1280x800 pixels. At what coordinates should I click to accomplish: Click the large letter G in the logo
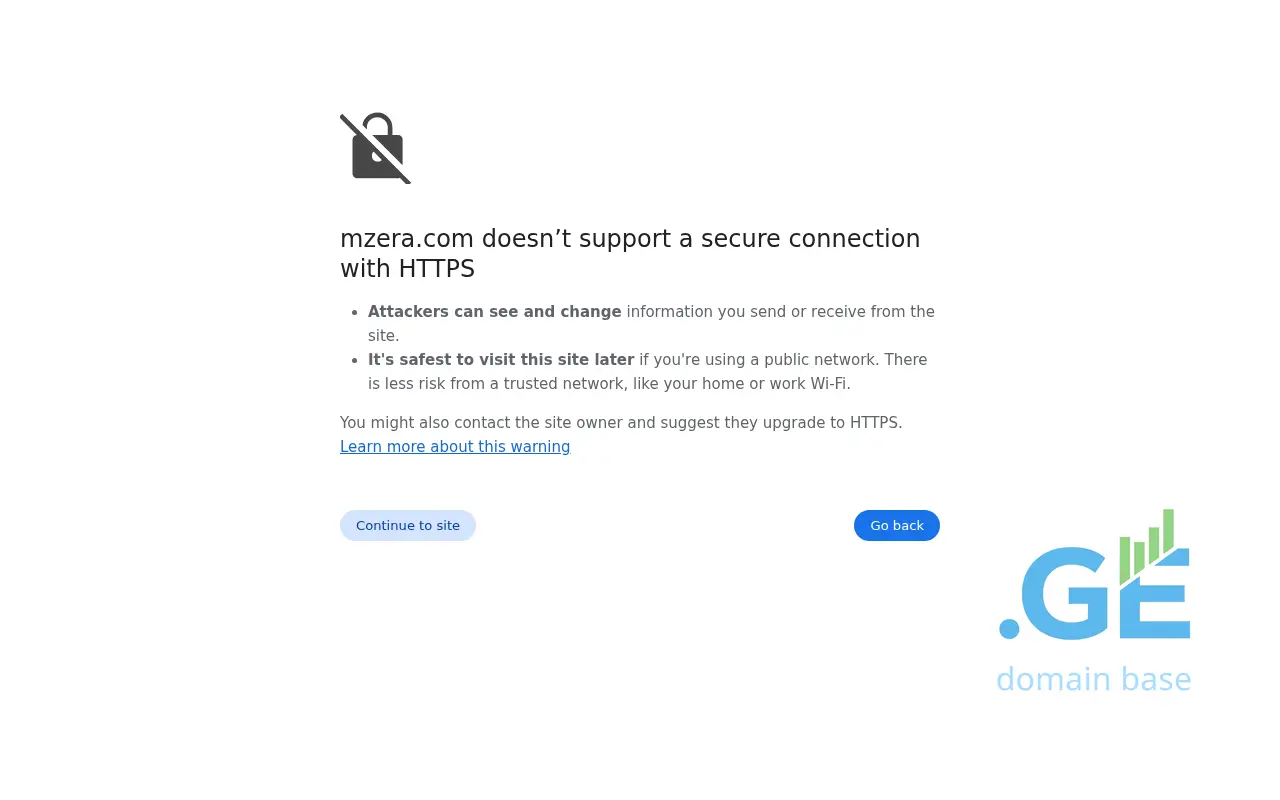click(1068, 594)
